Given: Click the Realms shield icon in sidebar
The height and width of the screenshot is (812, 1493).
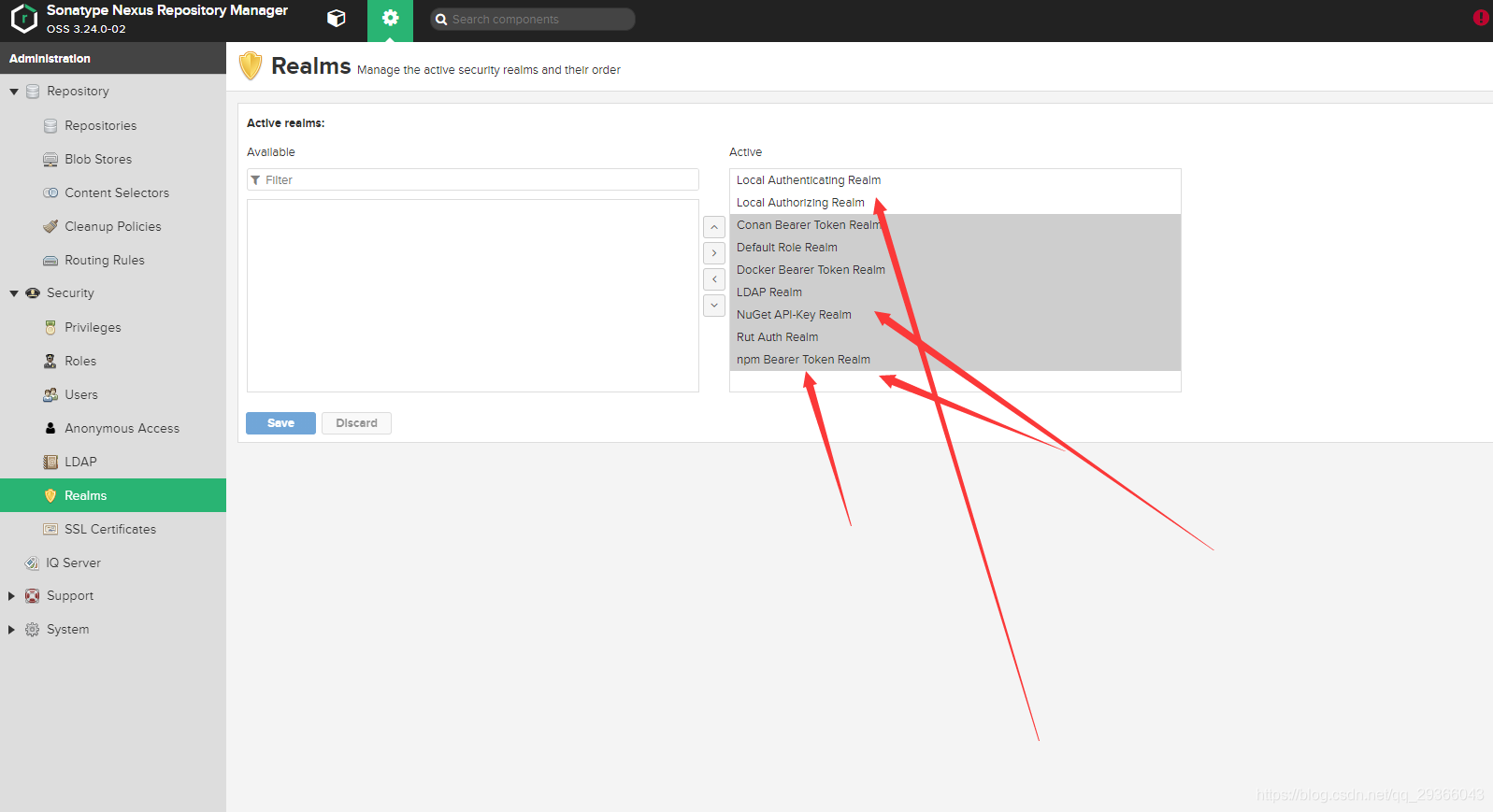Looking at the screenshot, I should click(x=50, y=496).
